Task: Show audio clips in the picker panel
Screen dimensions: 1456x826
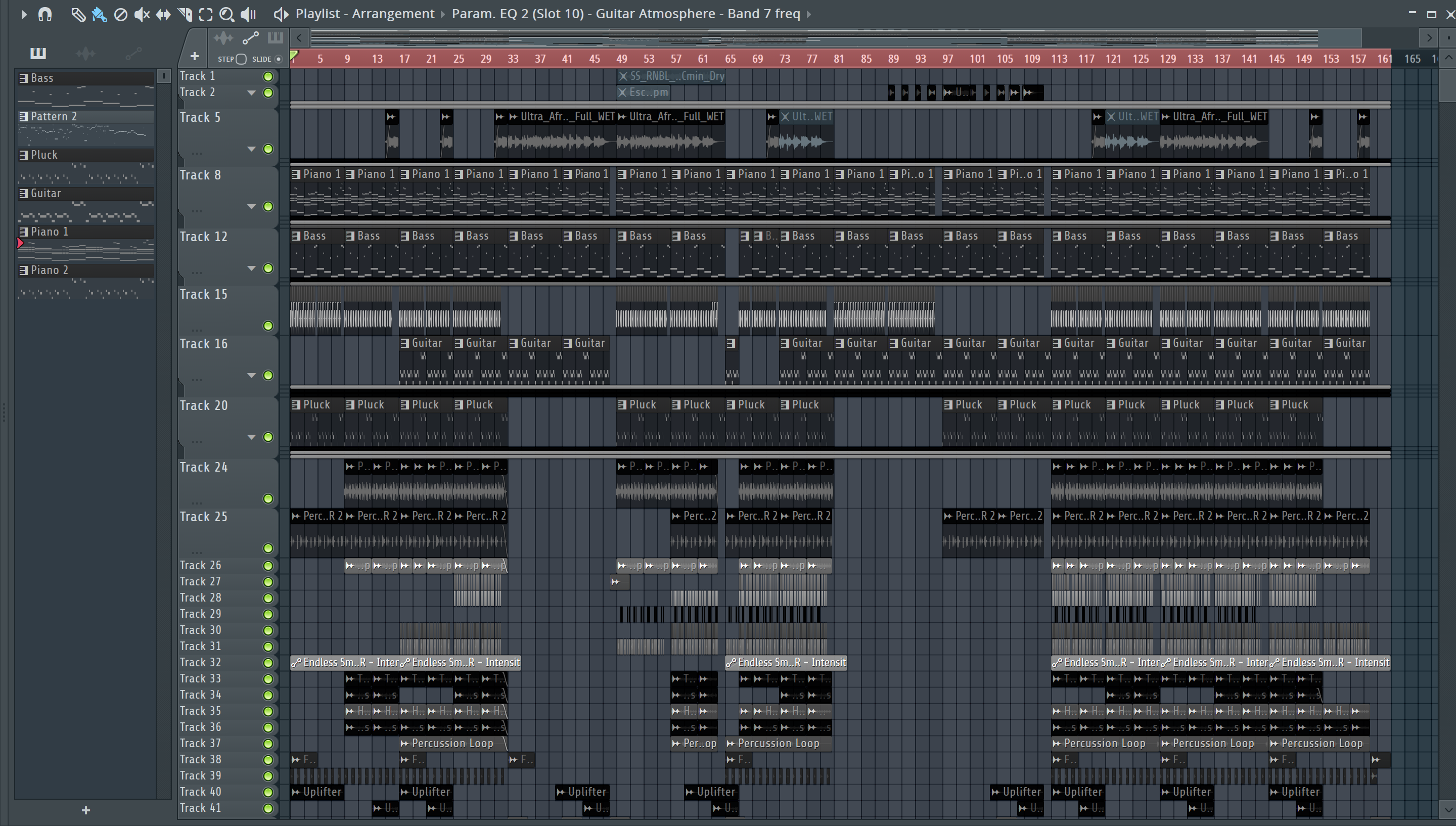Action: (85, 53)
